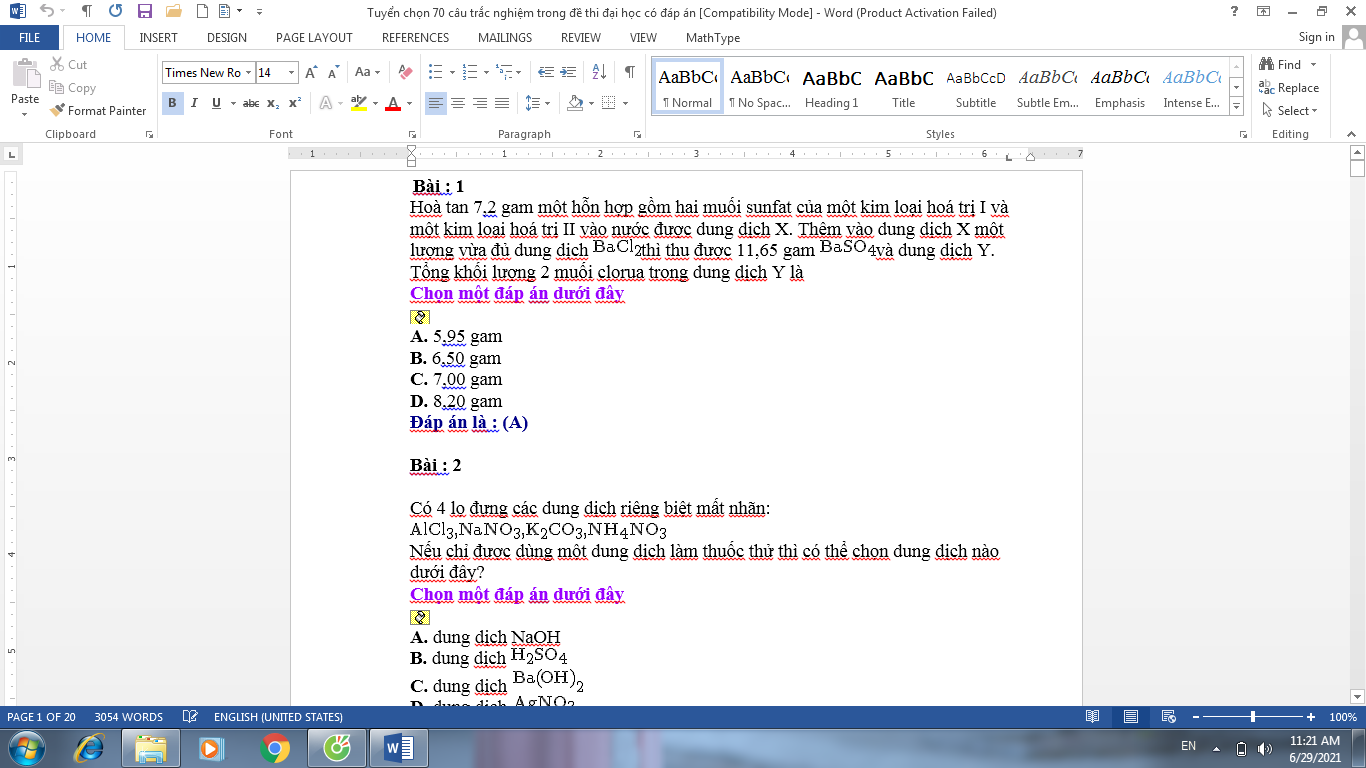
Task: Apply text highlight color
Action: click(x=358, y=103)
